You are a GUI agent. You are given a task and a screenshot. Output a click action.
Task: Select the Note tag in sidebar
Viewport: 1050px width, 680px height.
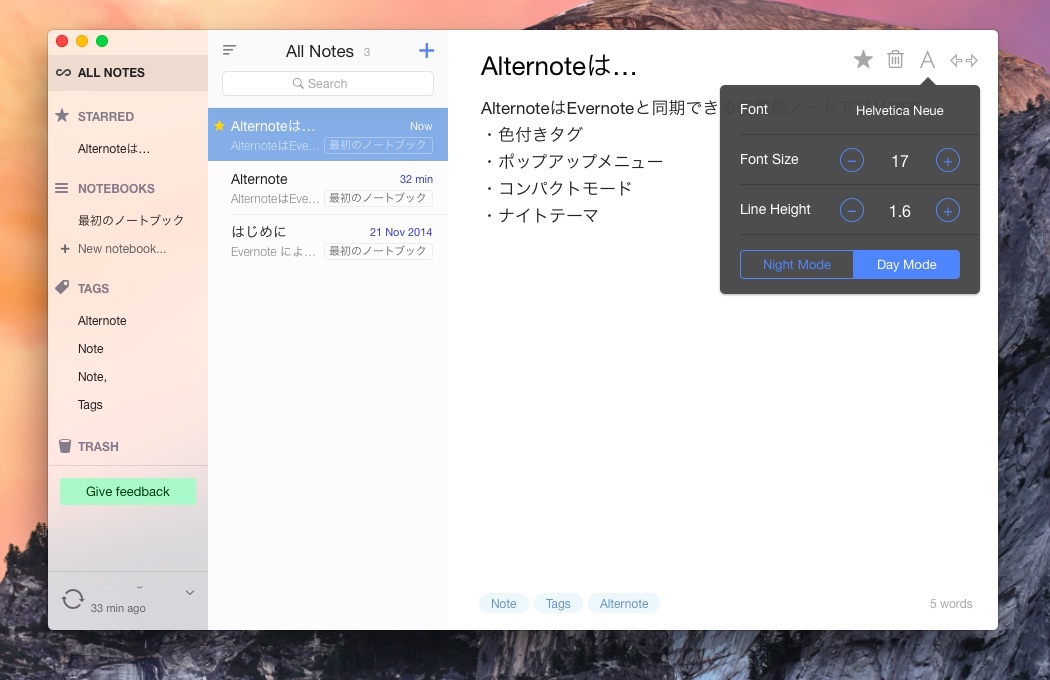point(90,349)
